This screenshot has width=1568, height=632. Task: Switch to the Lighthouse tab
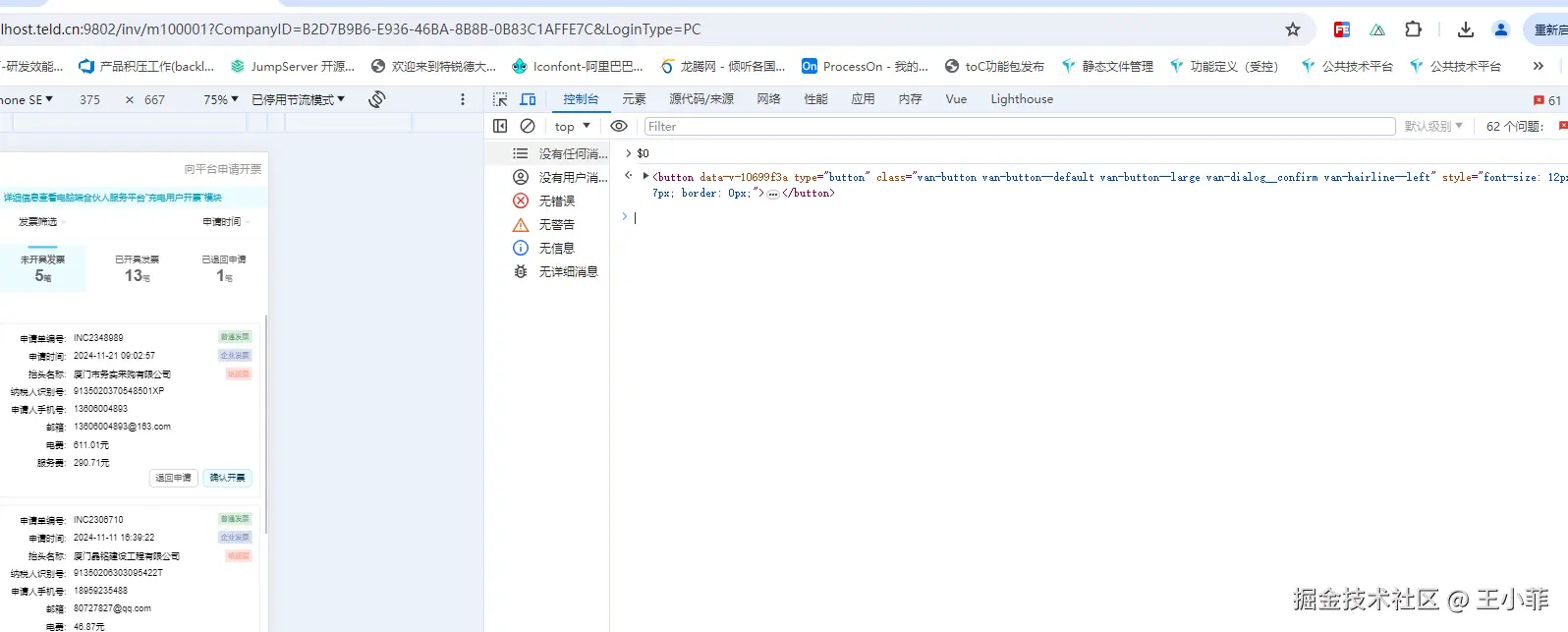click(1021, 99)
